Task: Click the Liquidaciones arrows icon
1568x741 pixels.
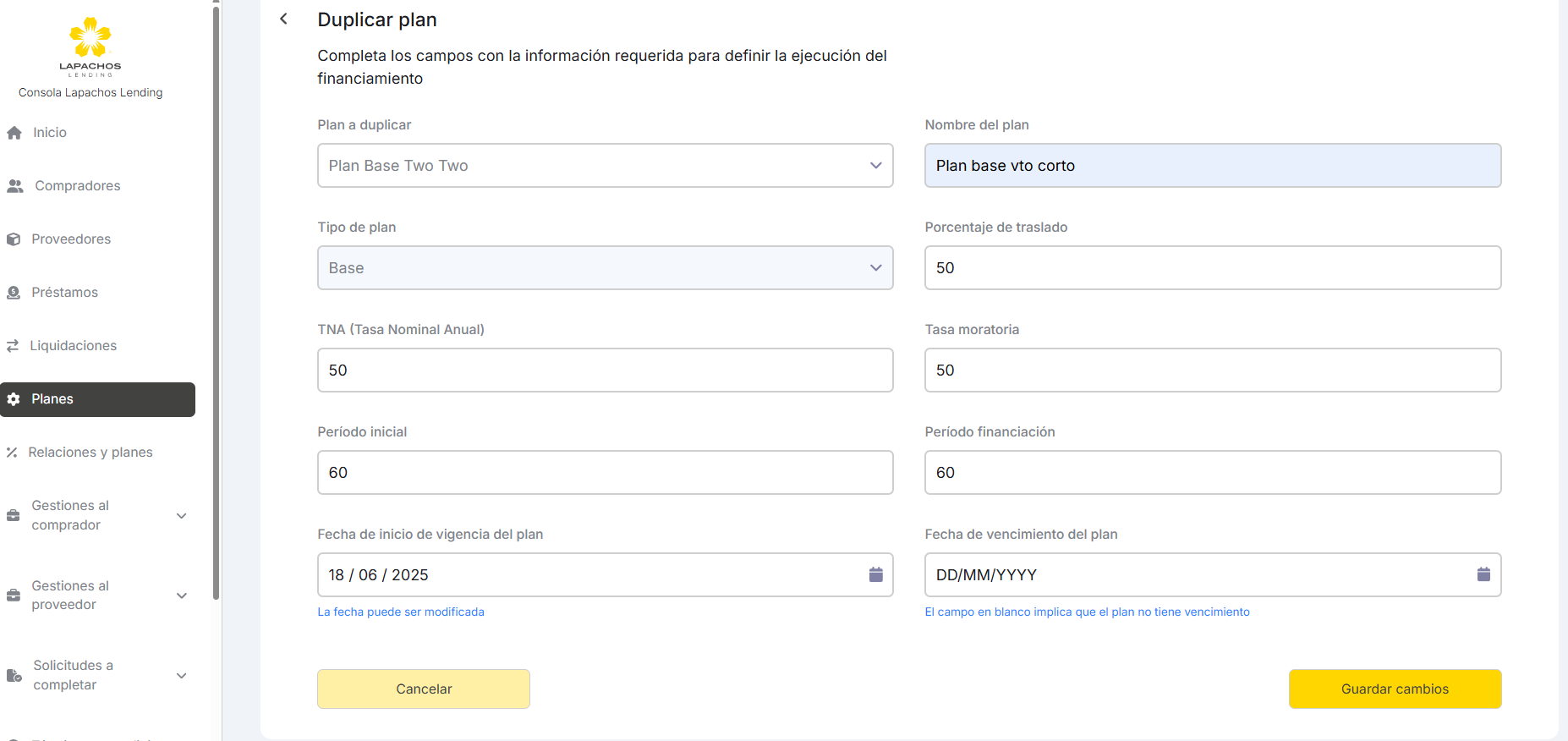Action: (x=13, y=346)
